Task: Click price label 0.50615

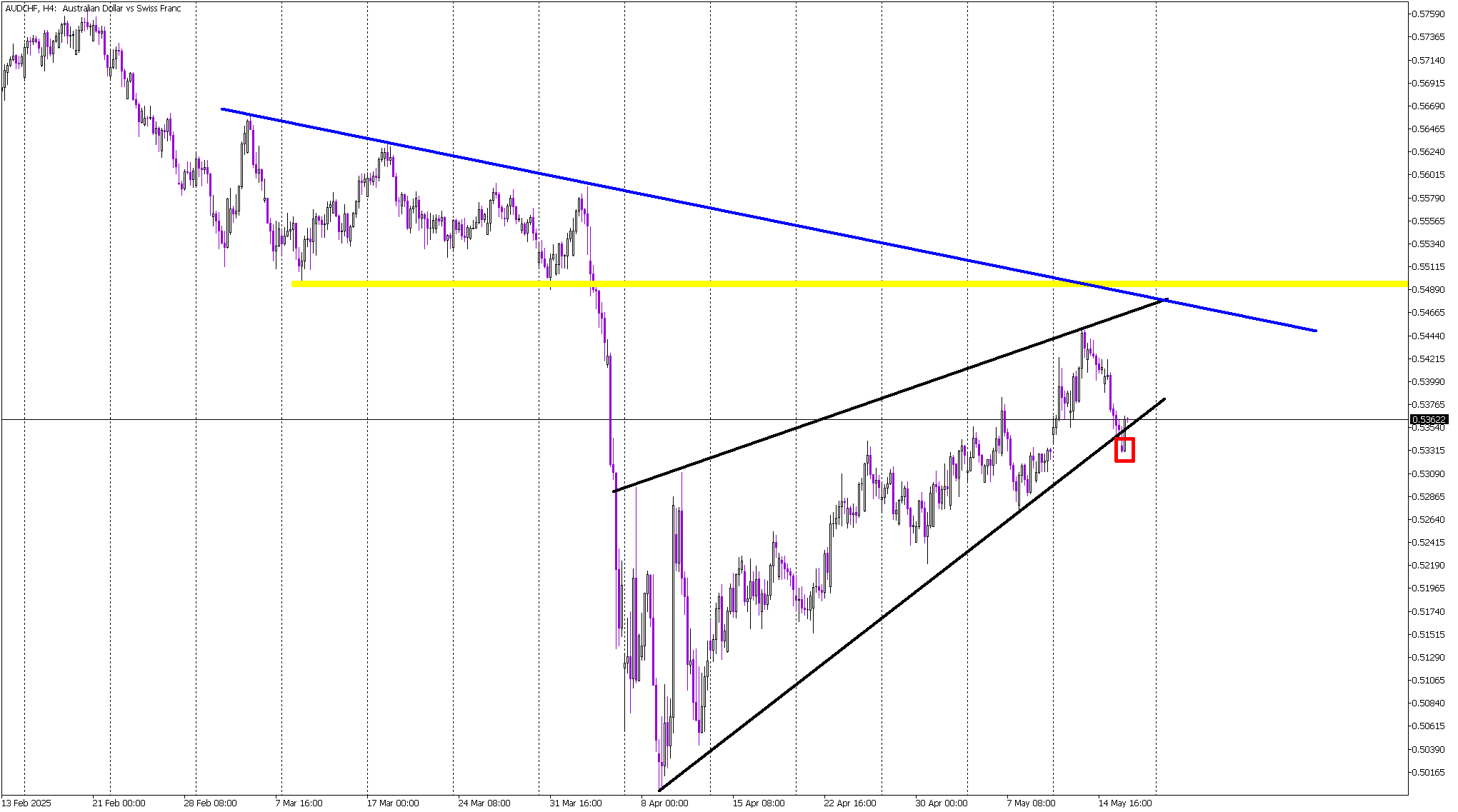Action: tap(1429, 726)
